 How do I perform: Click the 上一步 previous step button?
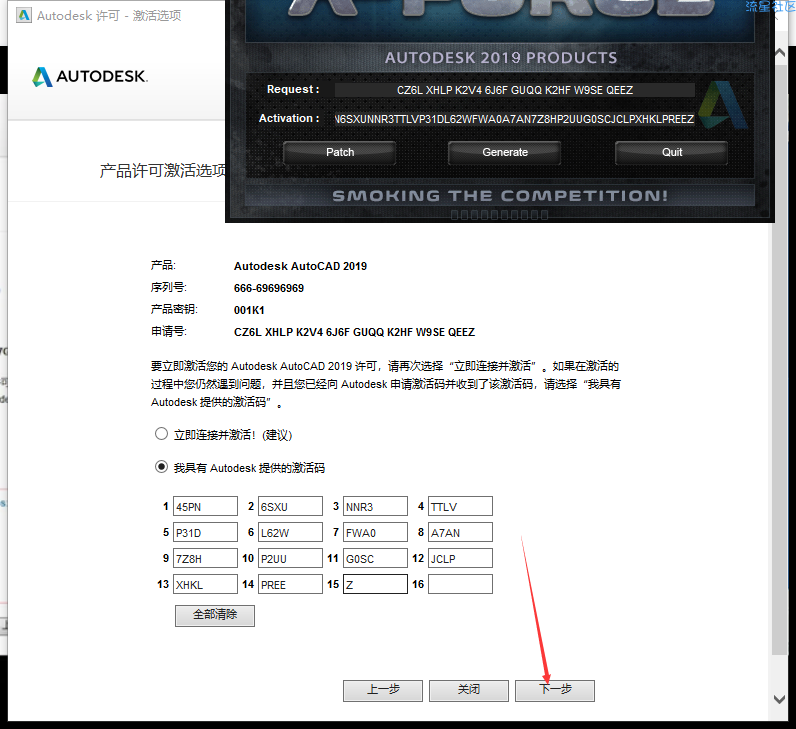click(x=383, y=690)
